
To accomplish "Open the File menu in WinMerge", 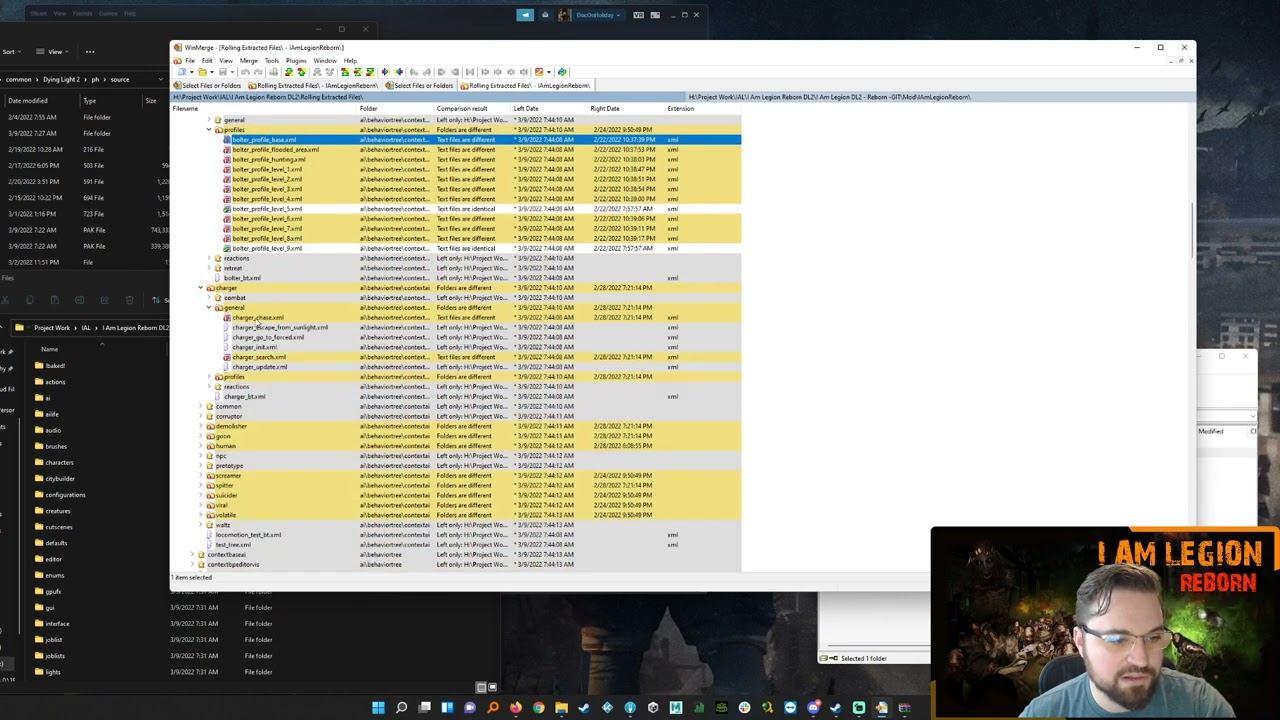I will 189,61.
